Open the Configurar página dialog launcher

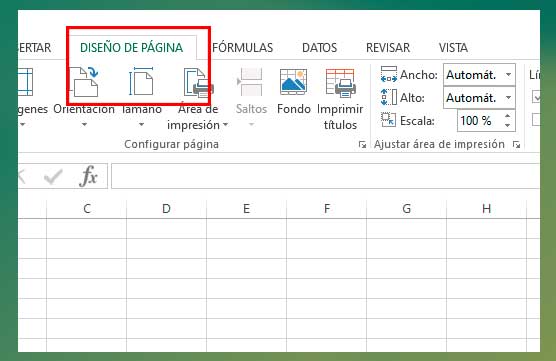click(362, 144)
